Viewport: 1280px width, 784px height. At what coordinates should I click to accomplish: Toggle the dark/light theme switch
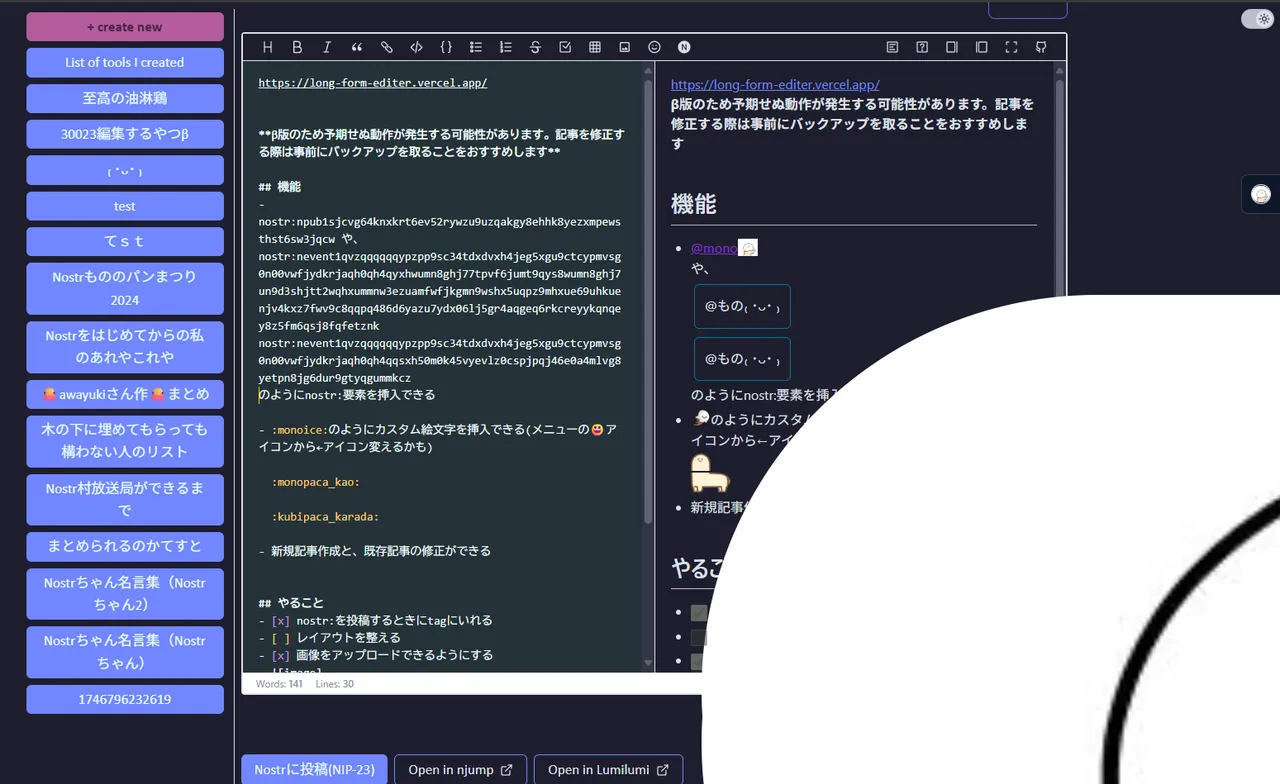point(1256,19)
